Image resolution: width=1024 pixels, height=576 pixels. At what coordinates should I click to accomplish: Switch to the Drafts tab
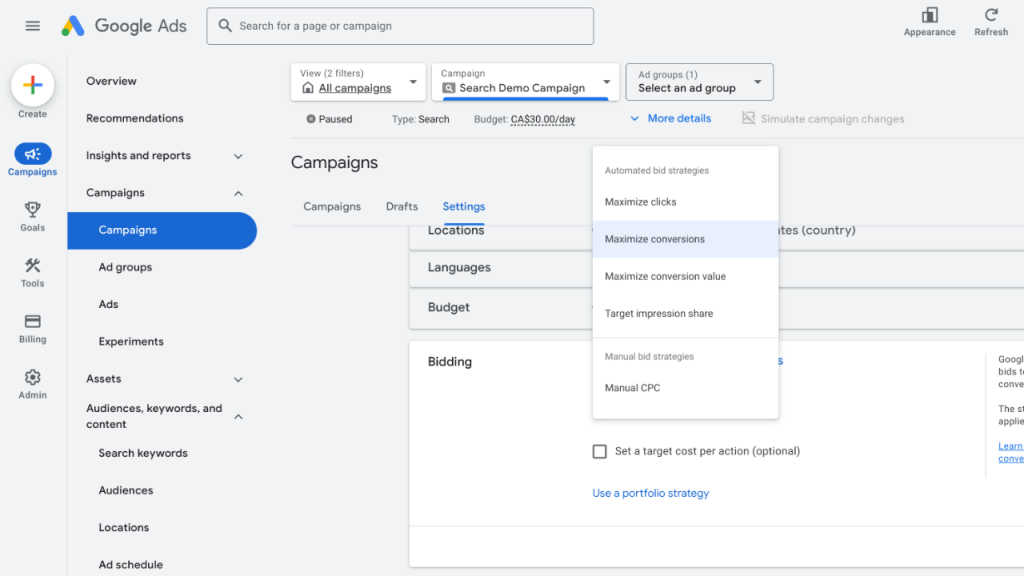tap(401, 207)
